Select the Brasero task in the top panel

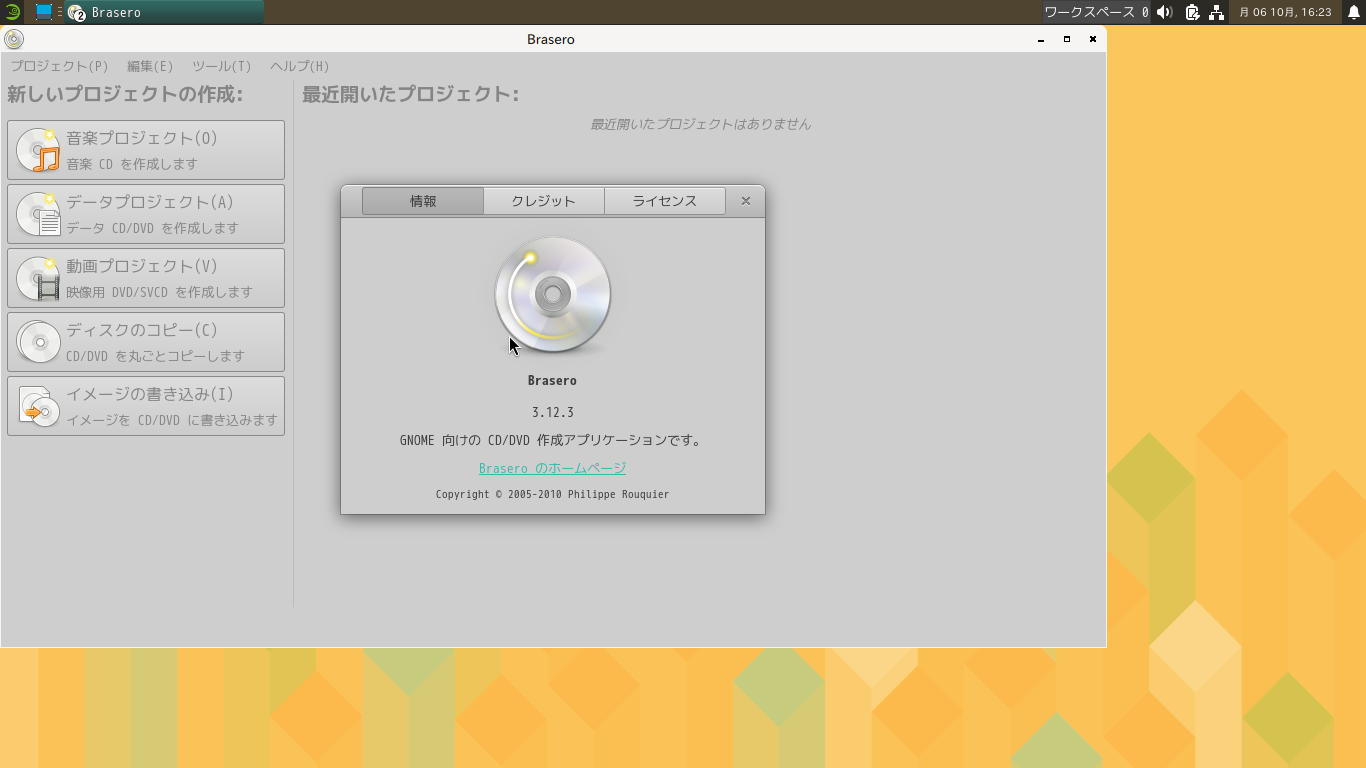pyautogui.click(x=164, y=12)
